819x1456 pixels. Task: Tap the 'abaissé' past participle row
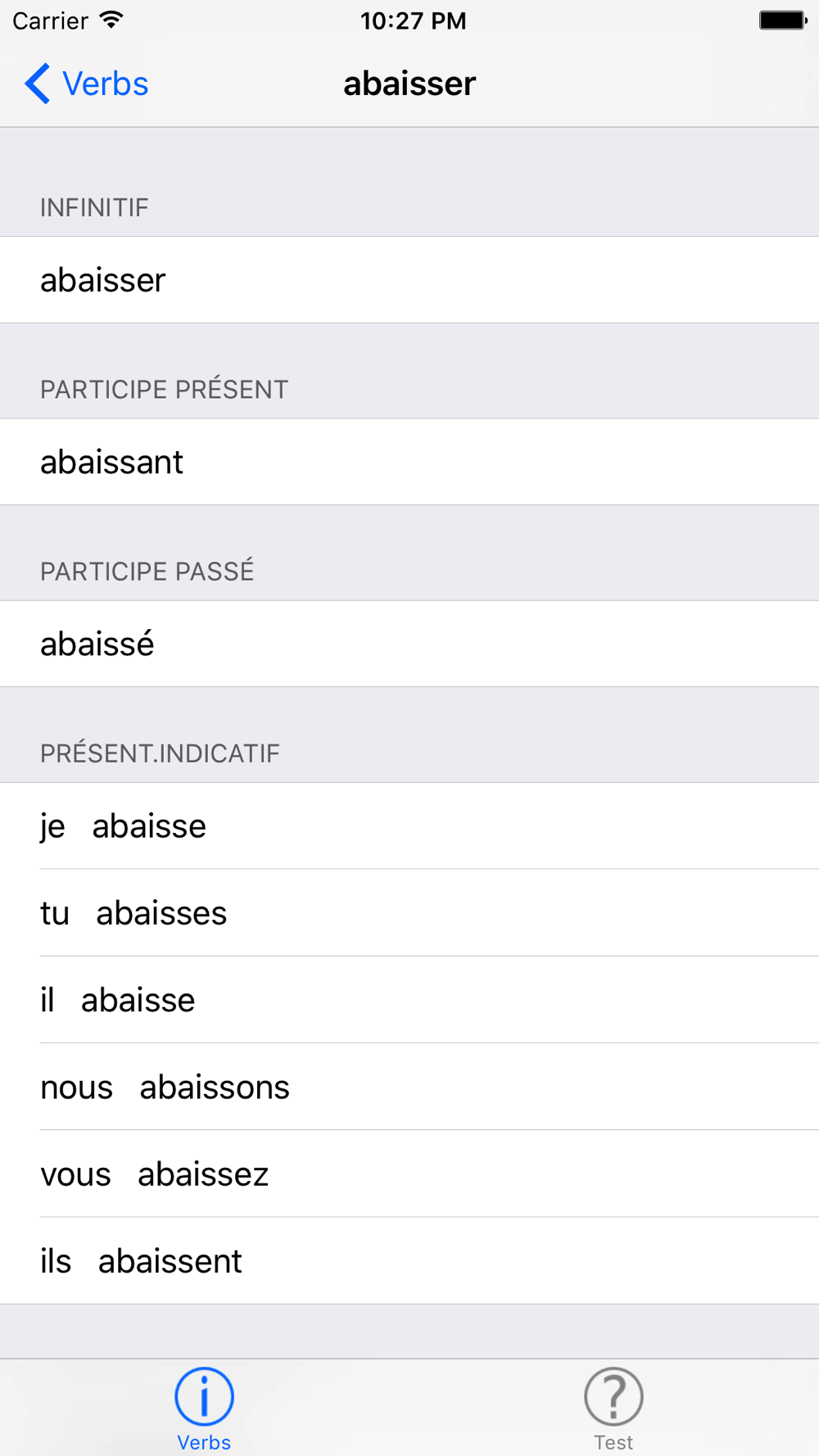[x=409, y=644]
